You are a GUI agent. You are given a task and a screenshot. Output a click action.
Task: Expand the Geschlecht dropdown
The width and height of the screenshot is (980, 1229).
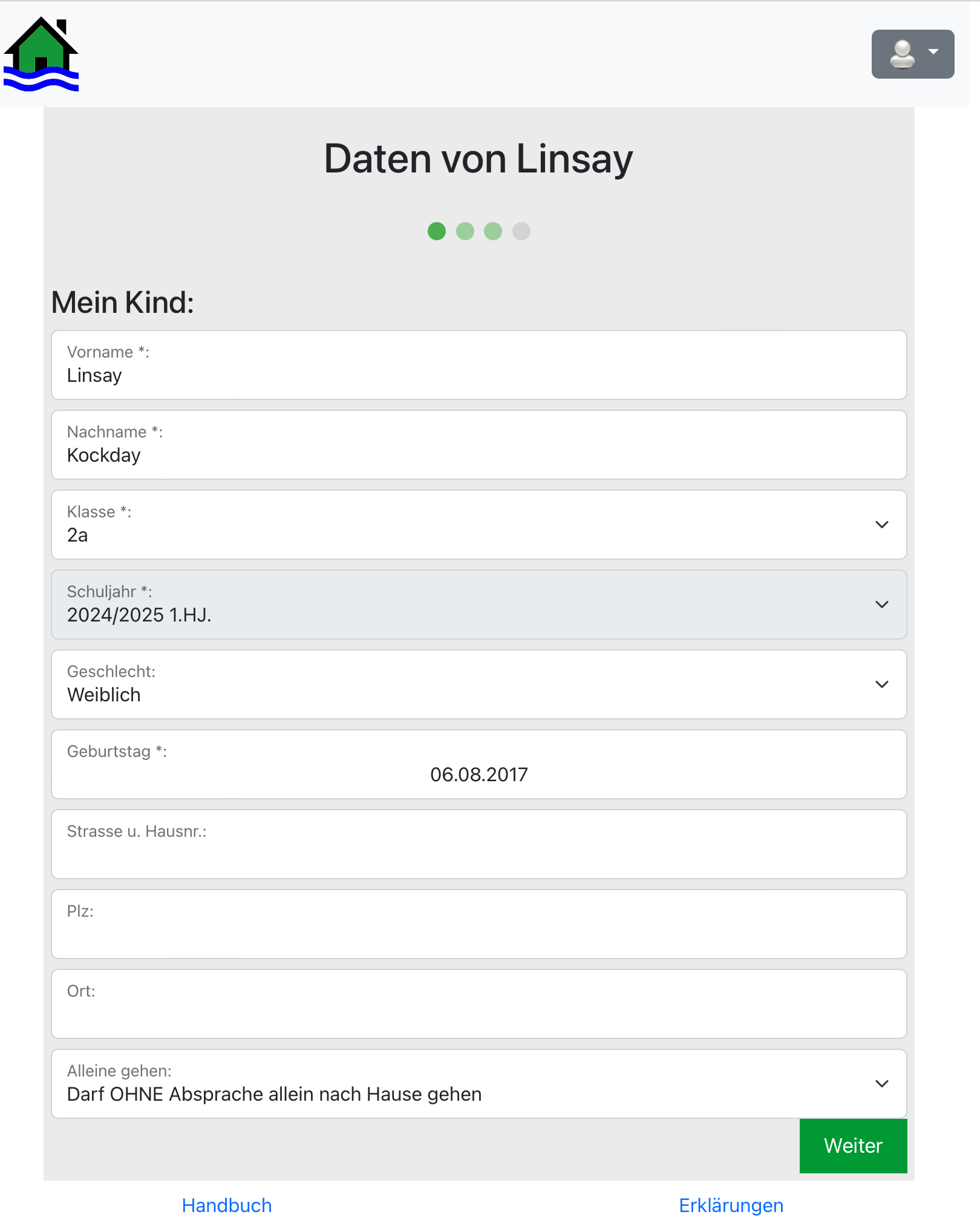click(x=882, y=684)
